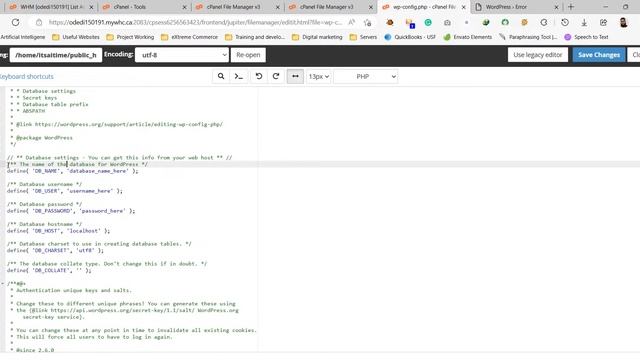Collapse the code fold arrow at /**#@+
The image size is (640, 360).
point(3,283)
